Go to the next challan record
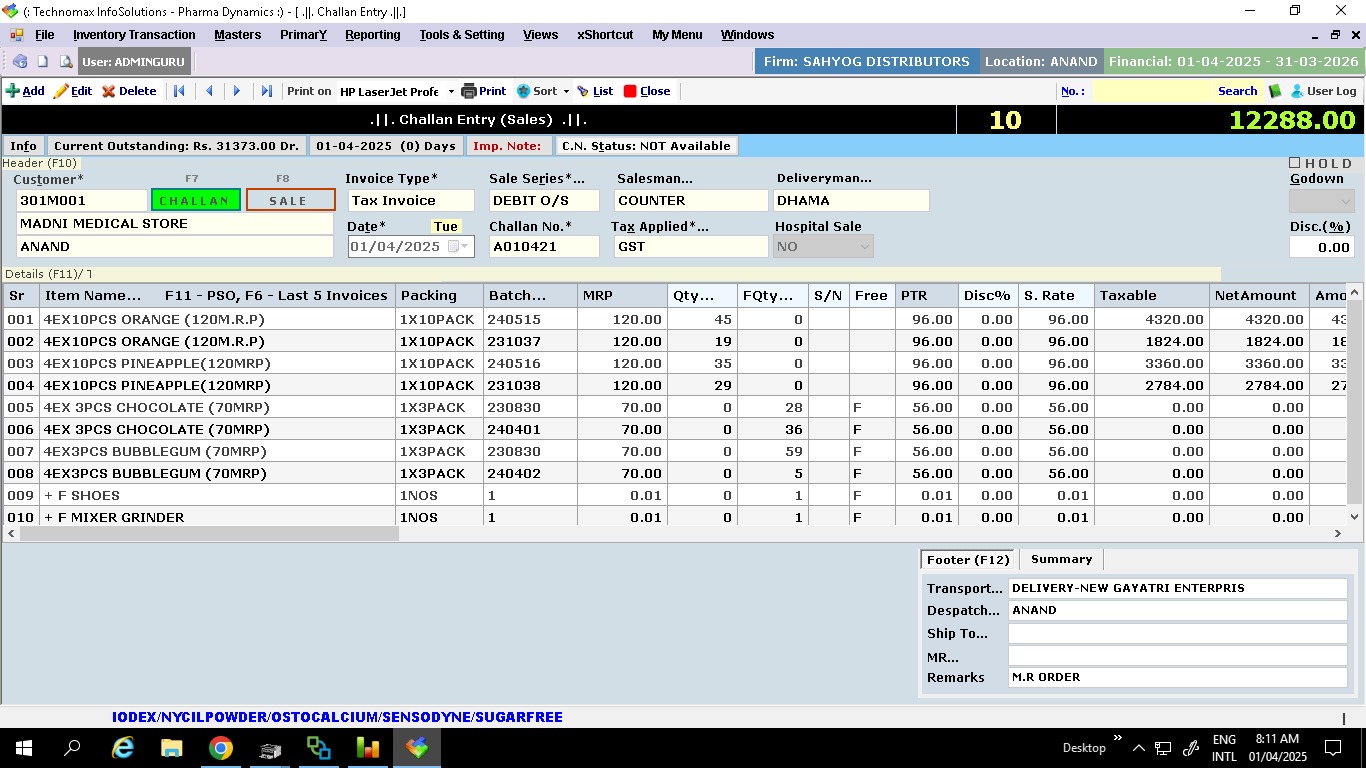 237,91
